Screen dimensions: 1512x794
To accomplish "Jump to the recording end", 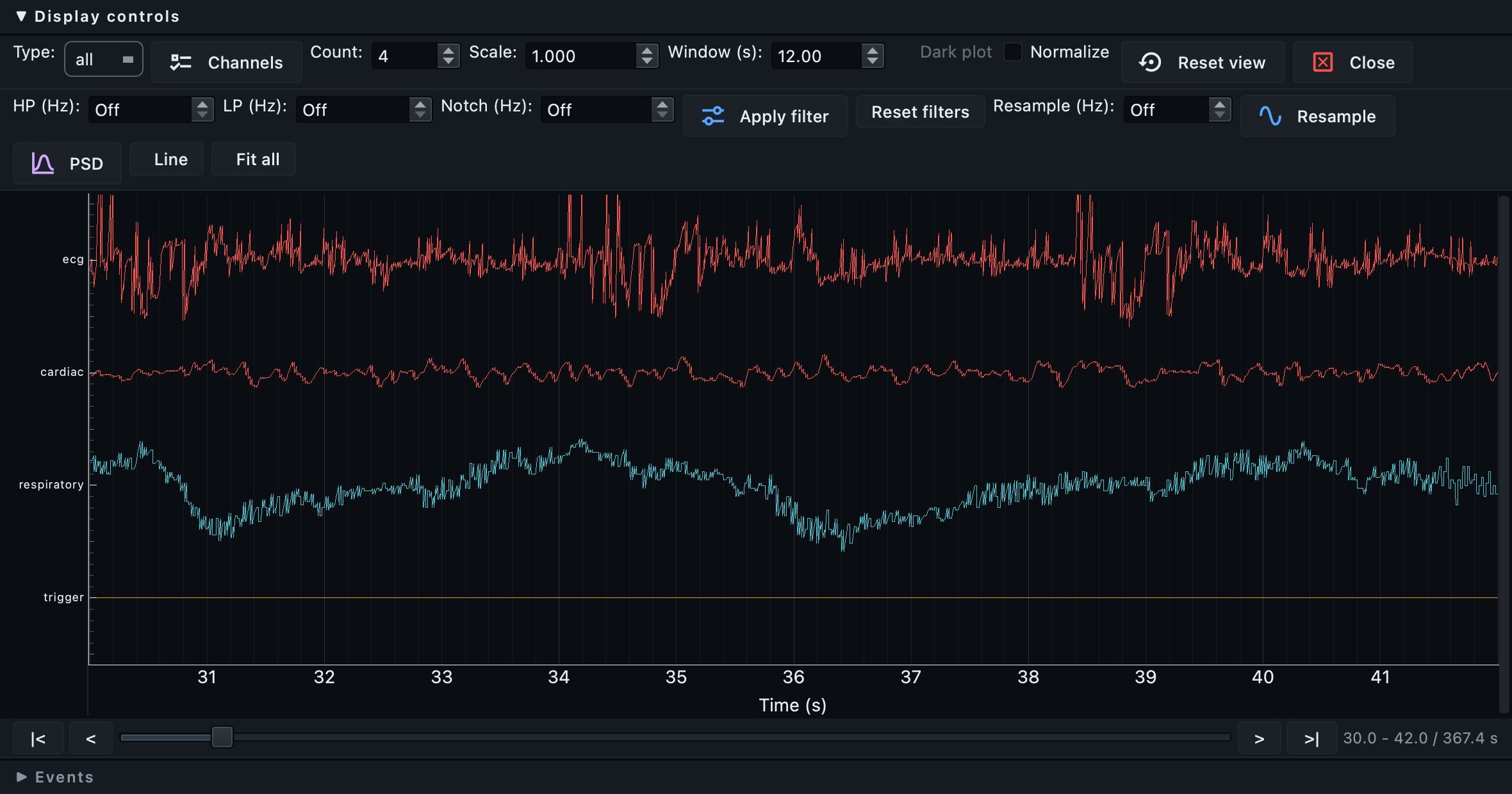I will pos(1312,738).
